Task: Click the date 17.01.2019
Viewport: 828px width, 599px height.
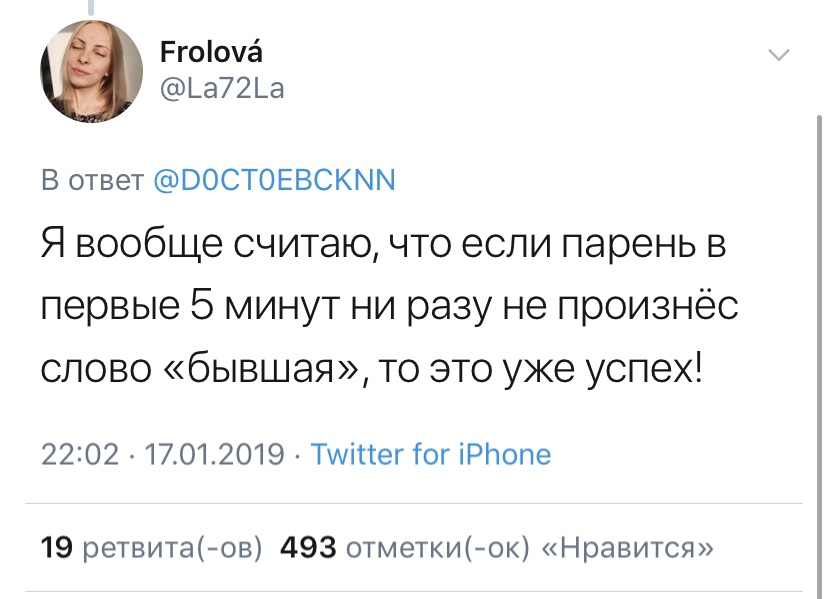Action: [214, 454]
